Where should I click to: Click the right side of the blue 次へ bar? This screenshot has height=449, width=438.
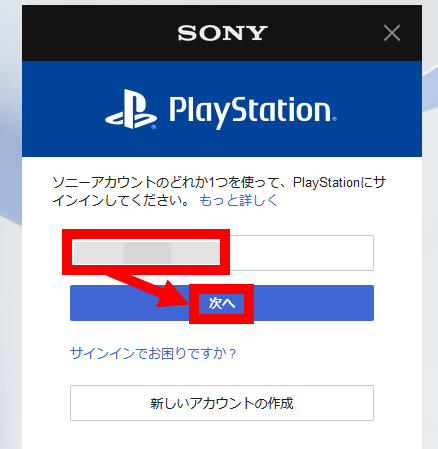coord(314,303)
